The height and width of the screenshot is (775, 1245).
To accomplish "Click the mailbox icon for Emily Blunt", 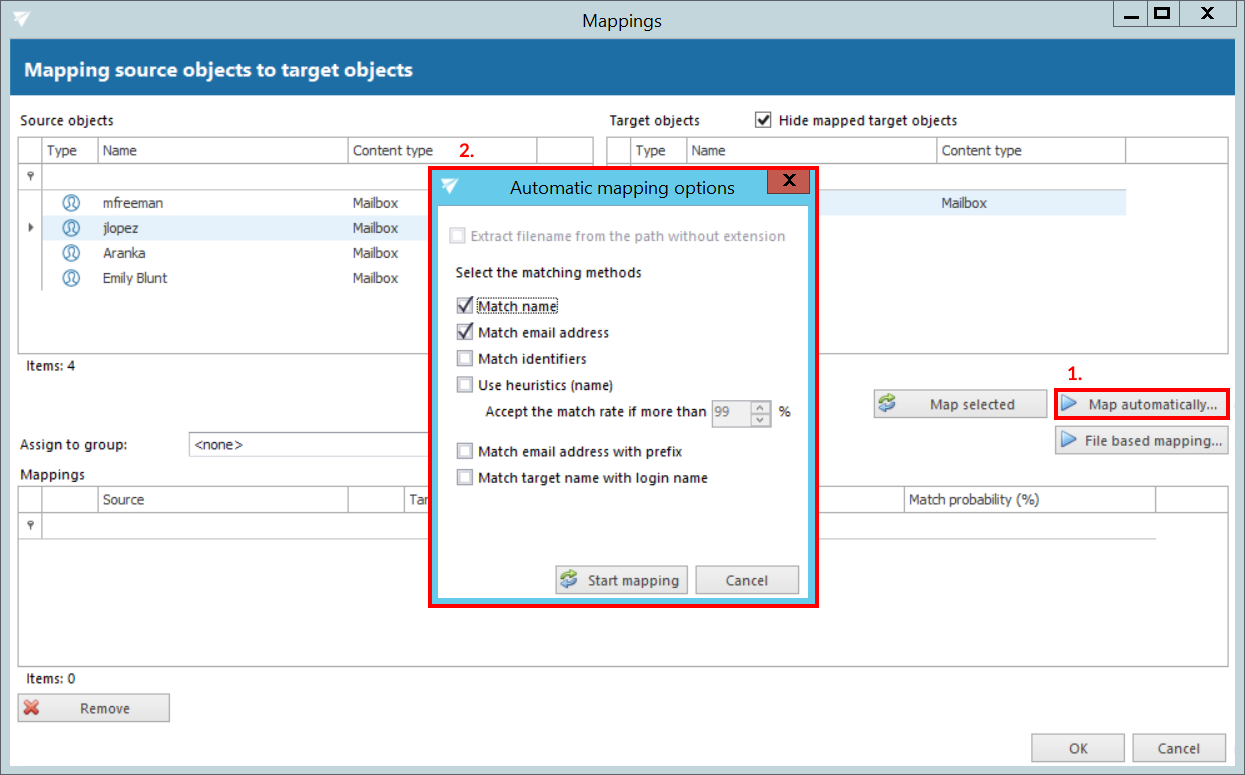I will tap(71, 278).
